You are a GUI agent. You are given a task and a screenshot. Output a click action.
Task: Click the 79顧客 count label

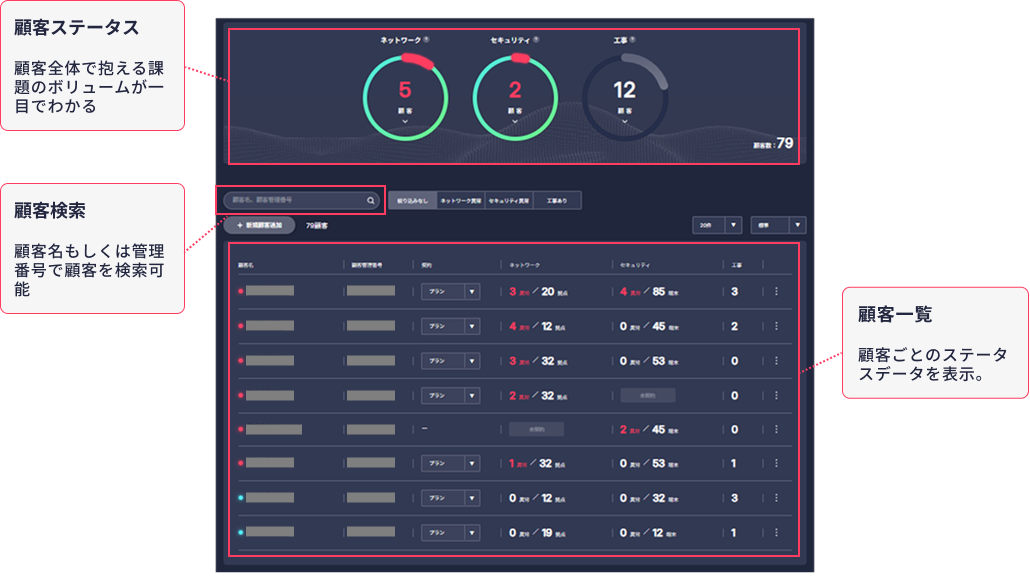(x=317, y=226)
